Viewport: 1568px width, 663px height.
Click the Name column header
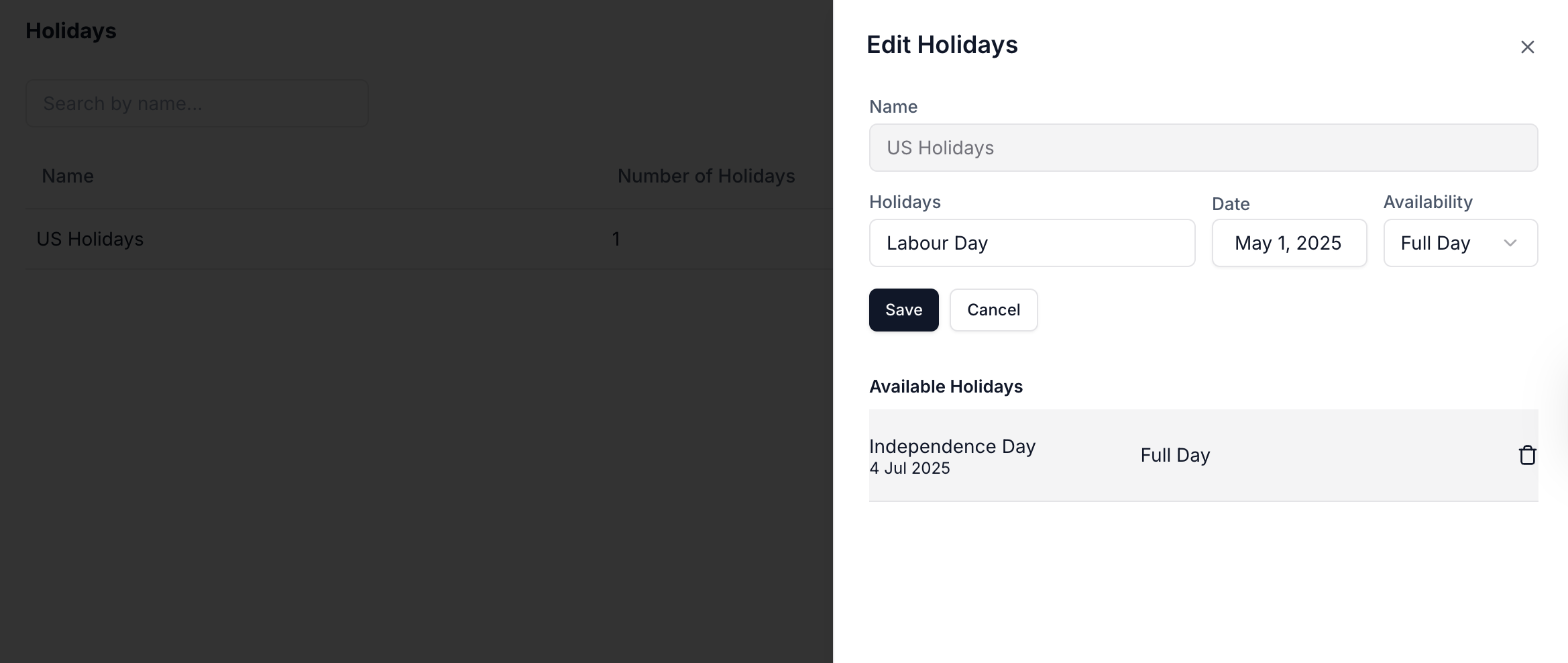pos(68,176)
